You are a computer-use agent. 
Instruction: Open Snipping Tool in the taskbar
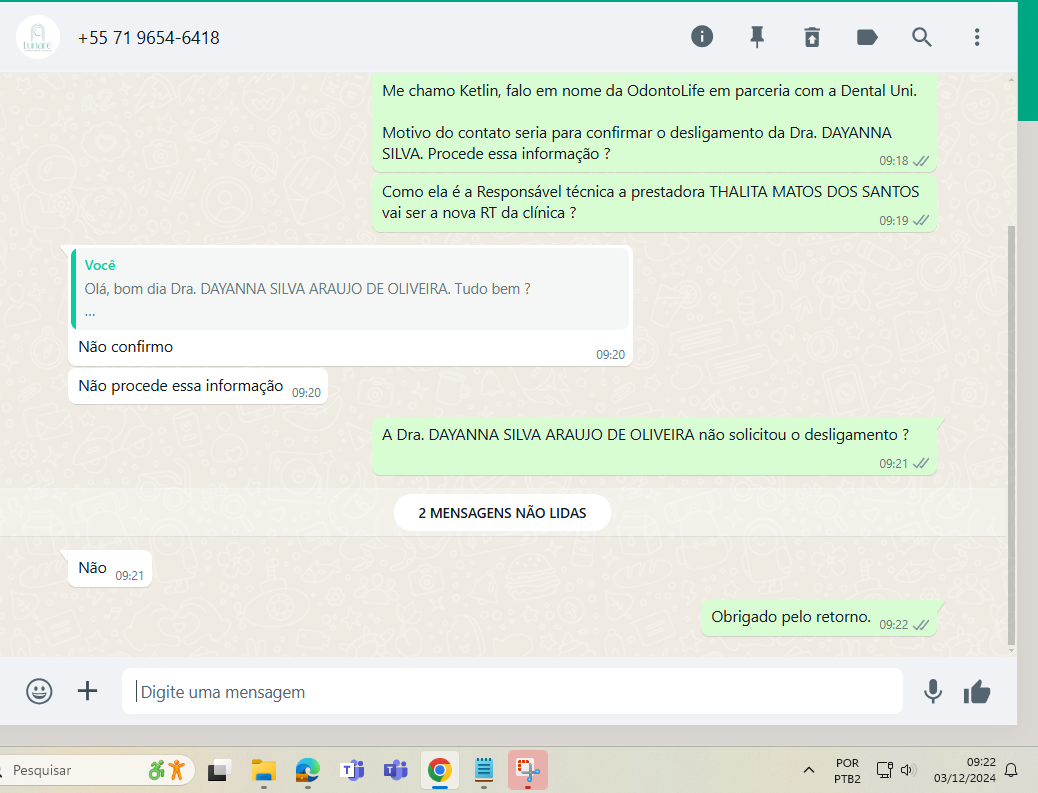(x=528, y=770)
